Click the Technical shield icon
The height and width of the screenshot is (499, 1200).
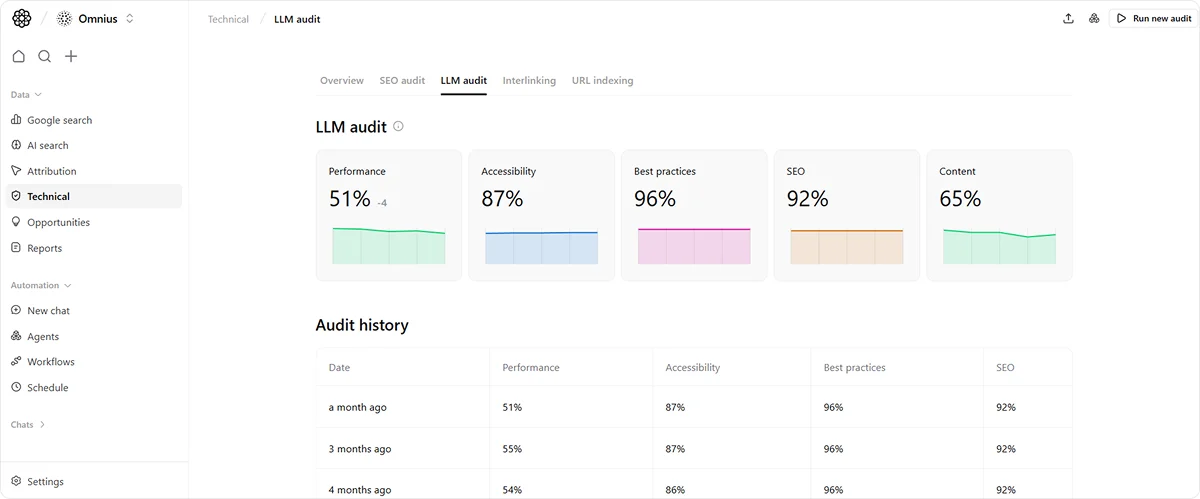tap(16, 196)
